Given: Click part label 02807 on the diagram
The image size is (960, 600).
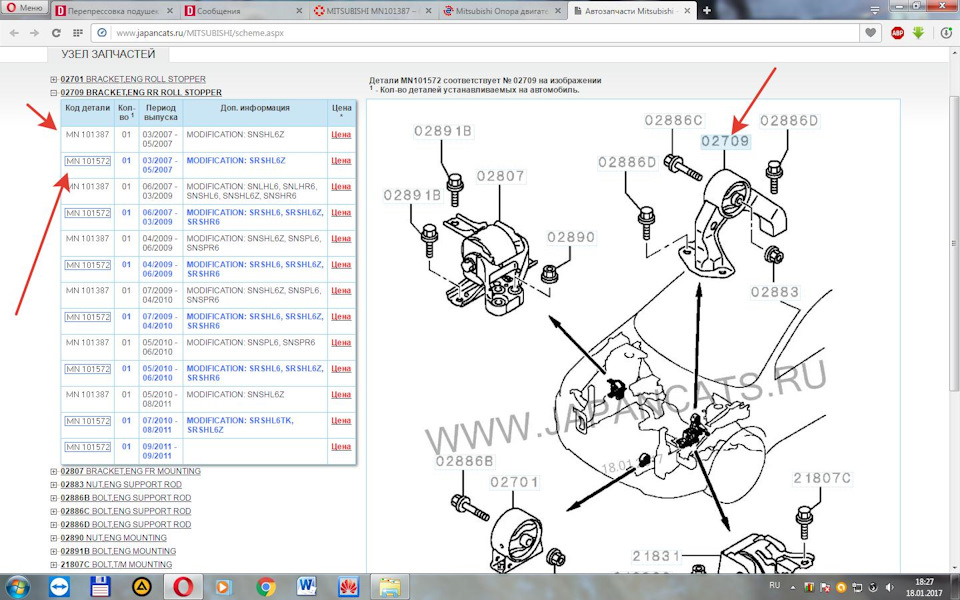Looking at the screenshot, I should 500,176.
